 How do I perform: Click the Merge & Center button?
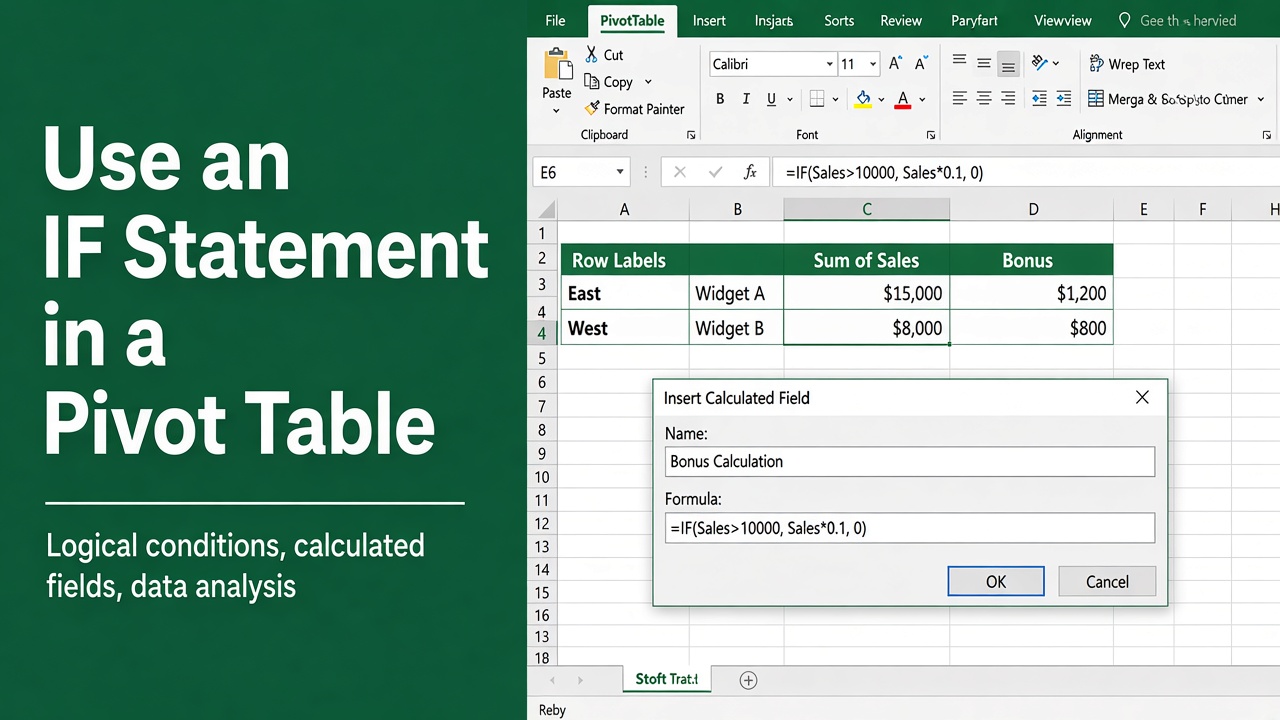(x=1167, y=99)
